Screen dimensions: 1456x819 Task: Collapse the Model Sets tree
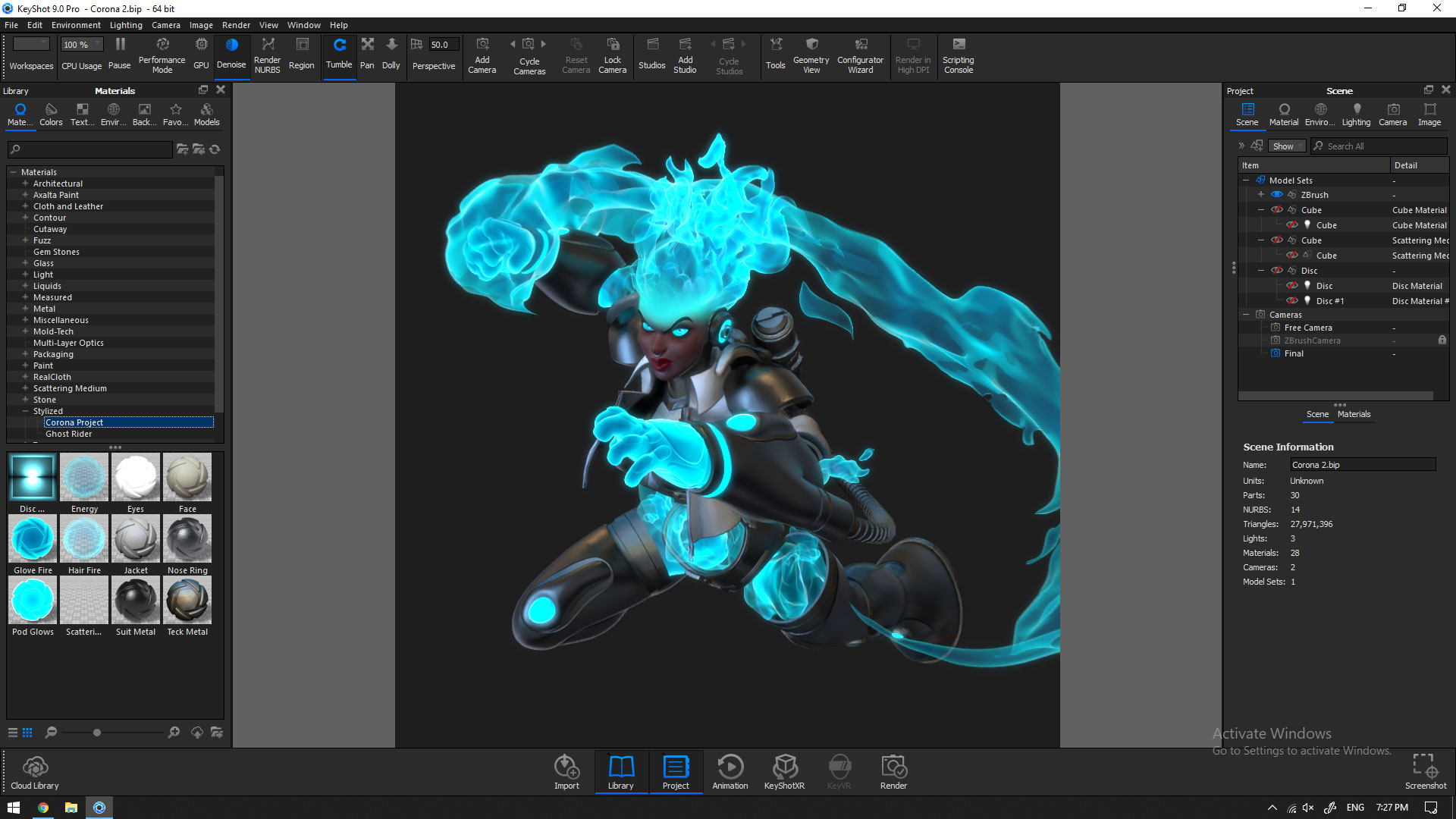pos(1246,180)
